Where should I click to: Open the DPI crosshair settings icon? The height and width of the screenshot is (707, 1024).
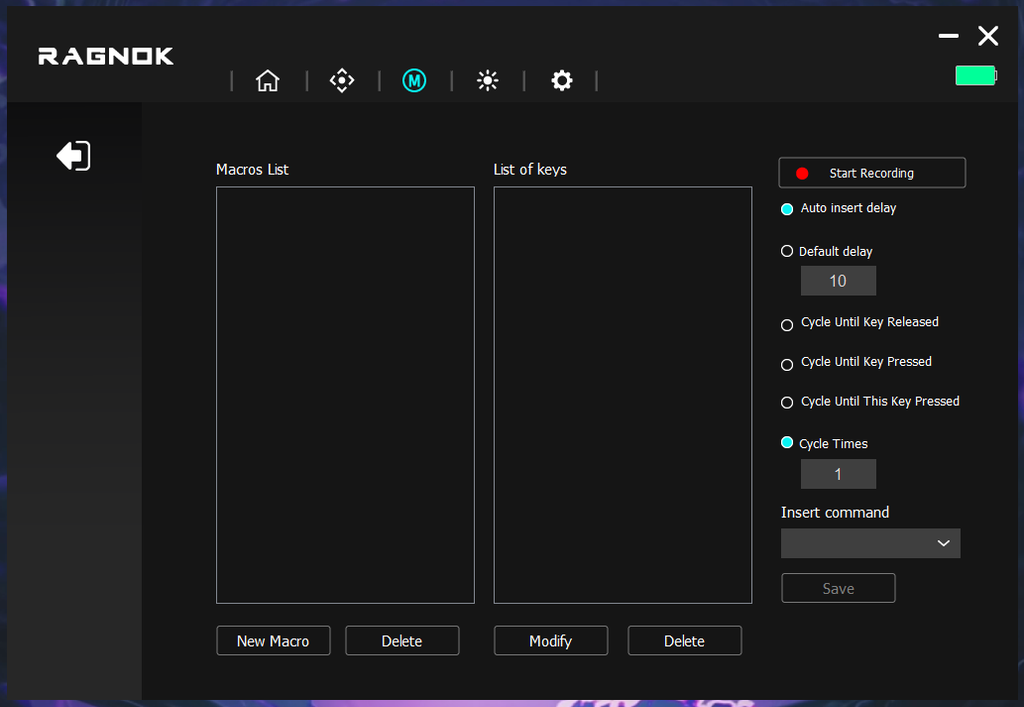tap(342, 81)
